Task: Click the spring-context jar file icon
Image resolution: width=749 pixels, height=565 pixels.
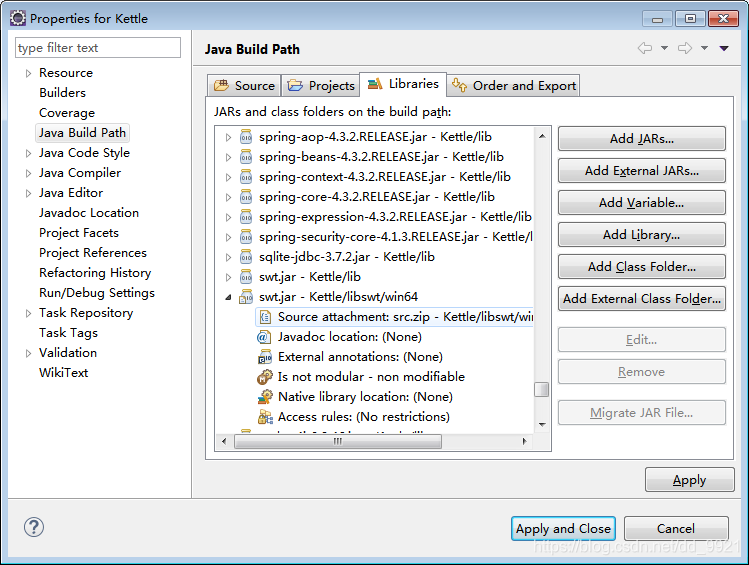Action: point(246,177)
